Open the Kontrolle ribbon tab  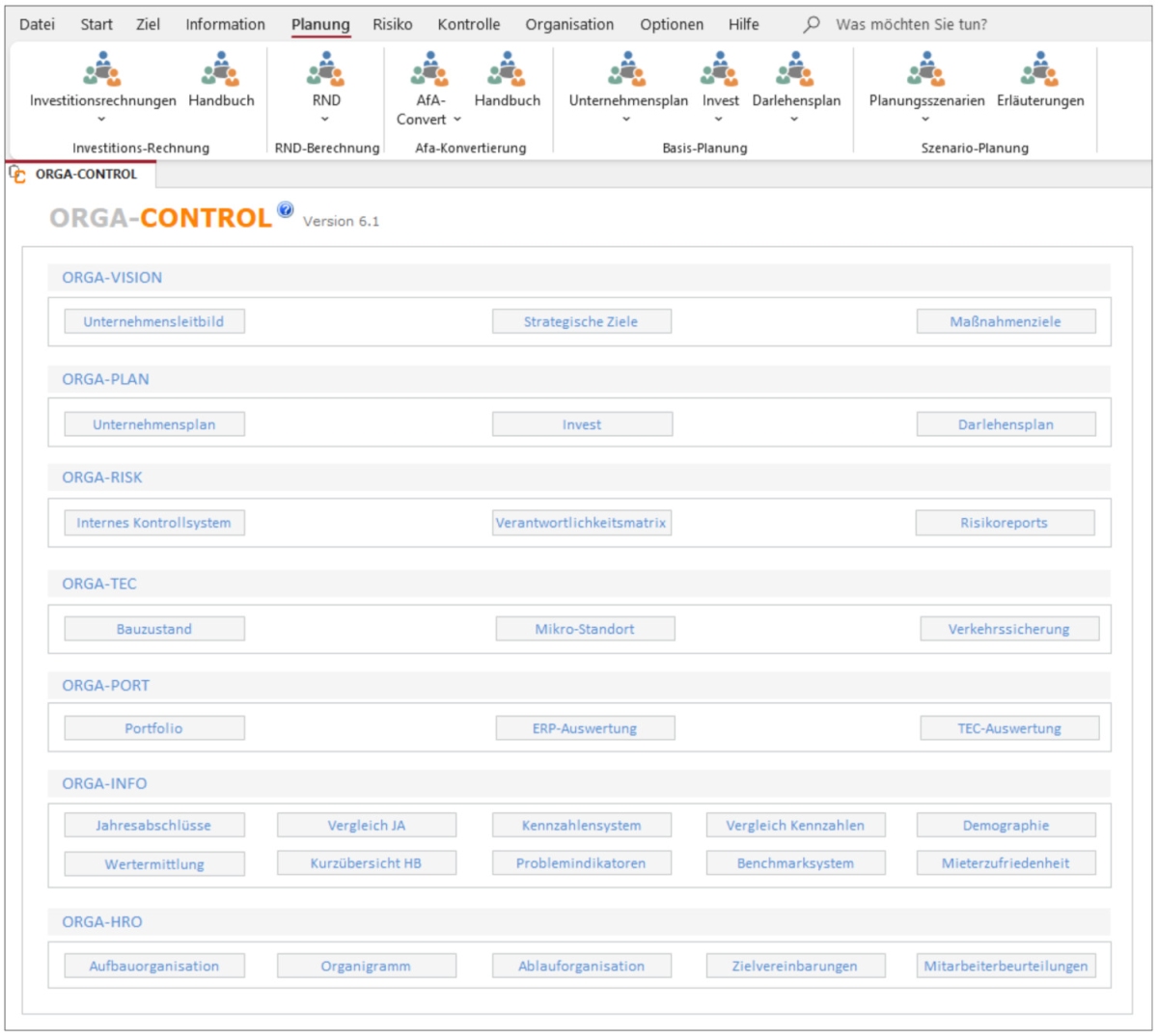pyautogui.click(x=468, y=24)
